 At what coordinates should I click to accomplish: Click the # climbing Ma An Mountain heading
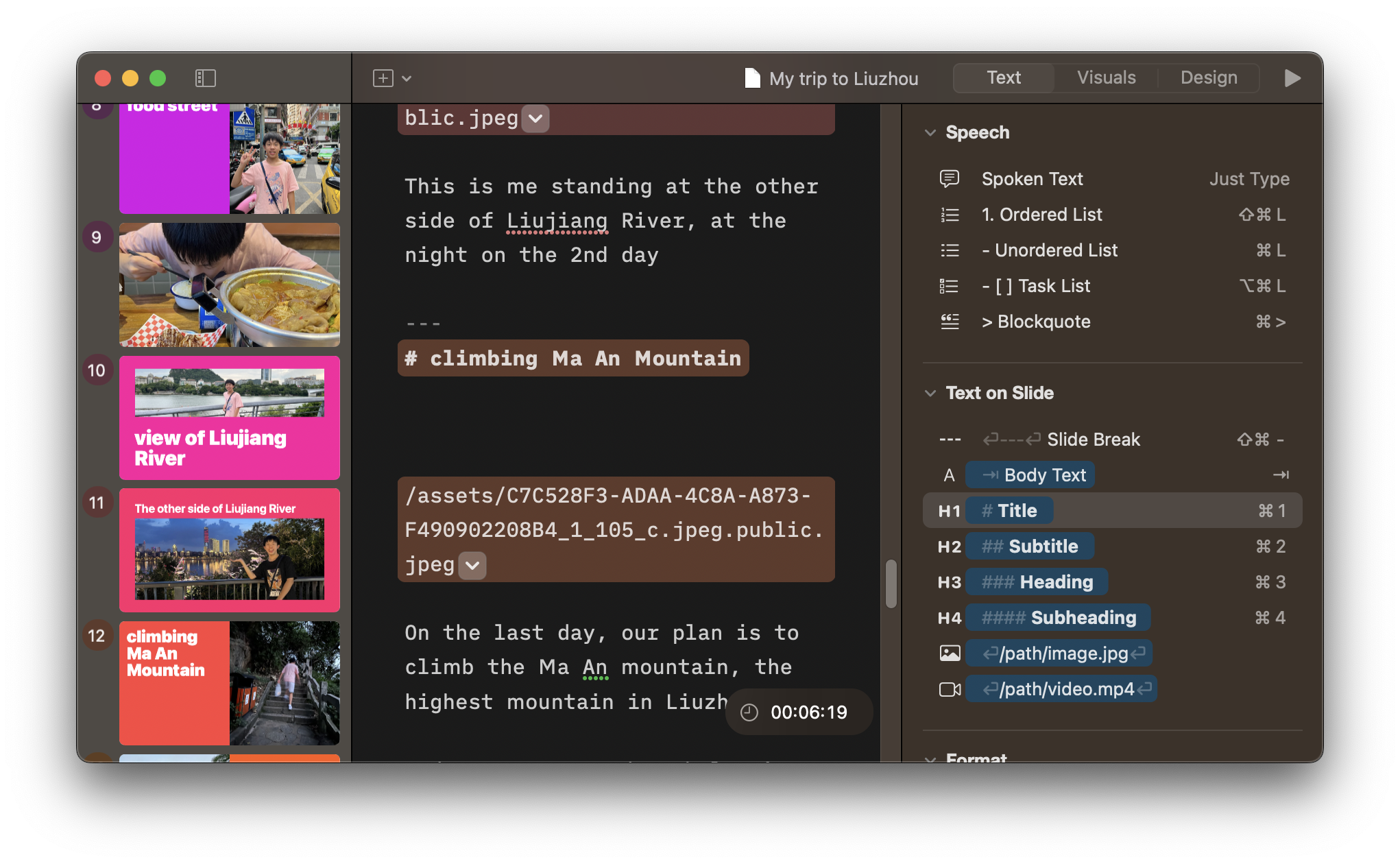click(x=573, y=358)
